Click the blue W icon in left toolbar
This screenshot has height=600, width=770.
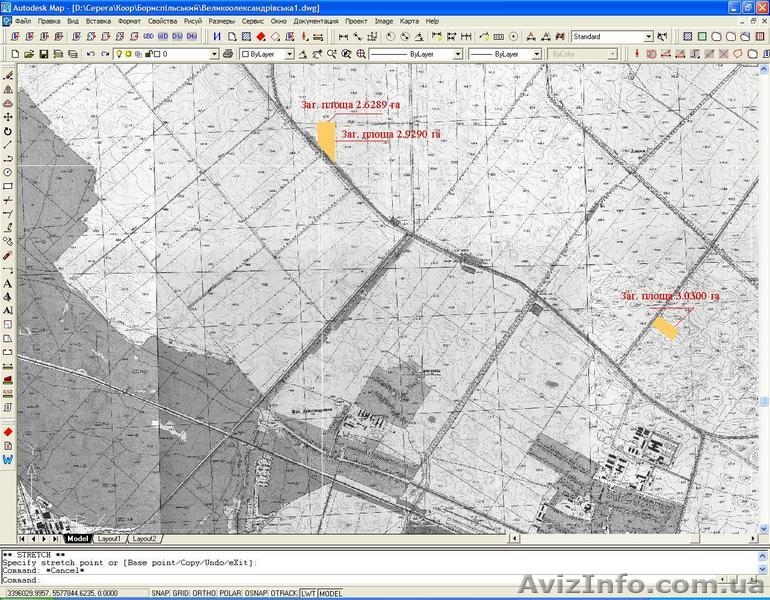pyautogui.click(x=8, y=459)
